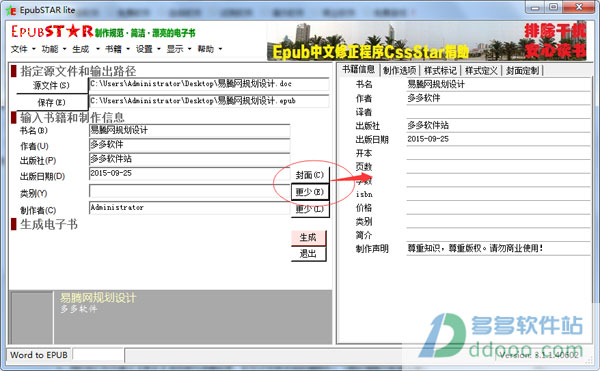
Task: Click the empty 价格 field
Action: point(498,208)
